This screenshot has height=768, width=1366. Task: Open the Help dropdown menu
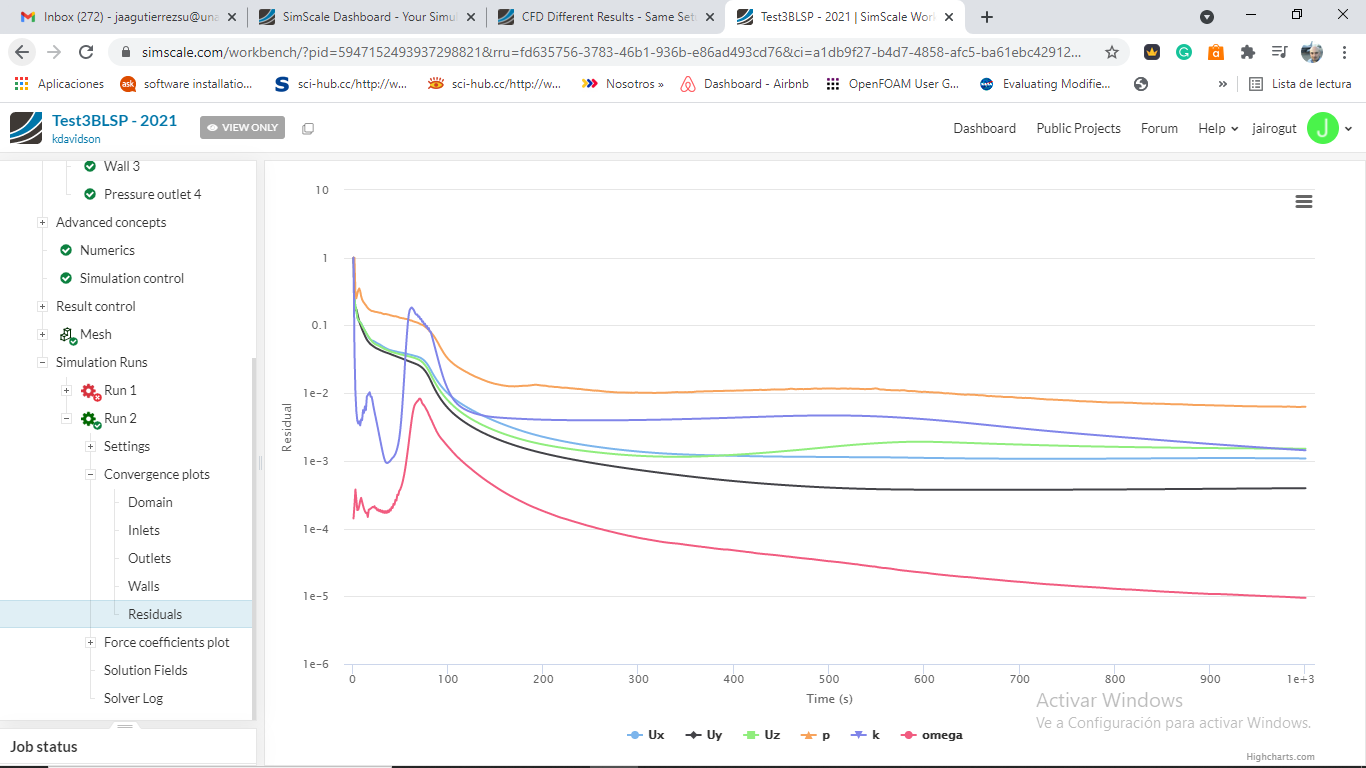tap(1218, 128)
